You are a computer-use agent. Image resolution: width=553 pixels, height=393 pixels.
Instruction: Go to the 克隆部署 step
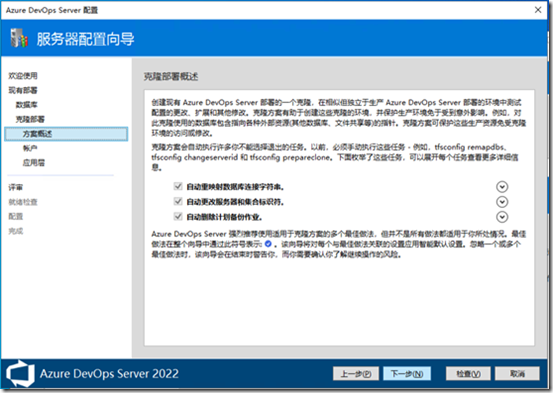pyautogui.click(x=30, y=119)
